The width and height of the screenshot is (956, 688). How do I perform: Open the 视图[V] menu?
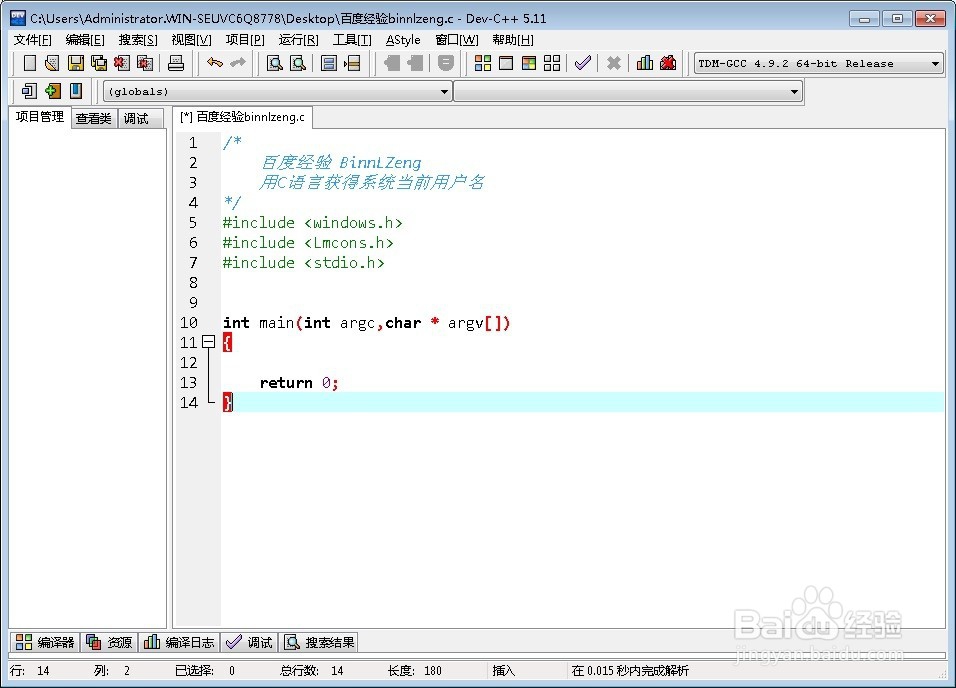pyautogui.click(x=191, y=40)
